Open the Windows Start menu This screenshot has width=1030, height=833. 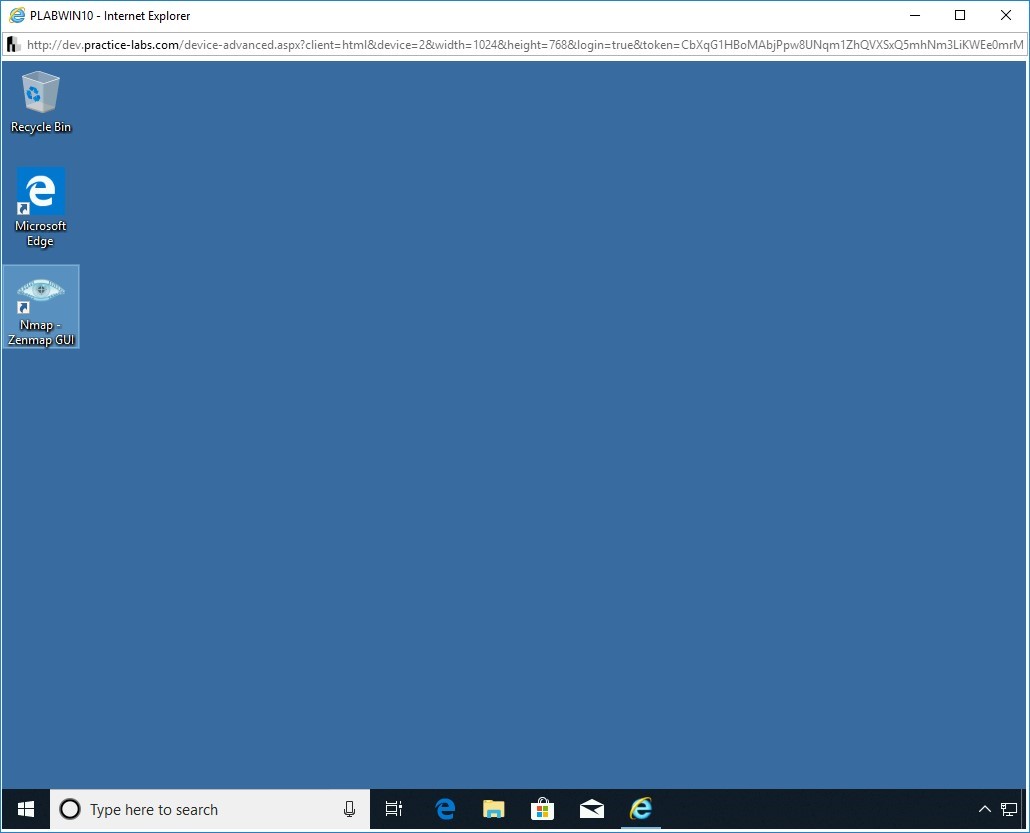coord(26,809)
